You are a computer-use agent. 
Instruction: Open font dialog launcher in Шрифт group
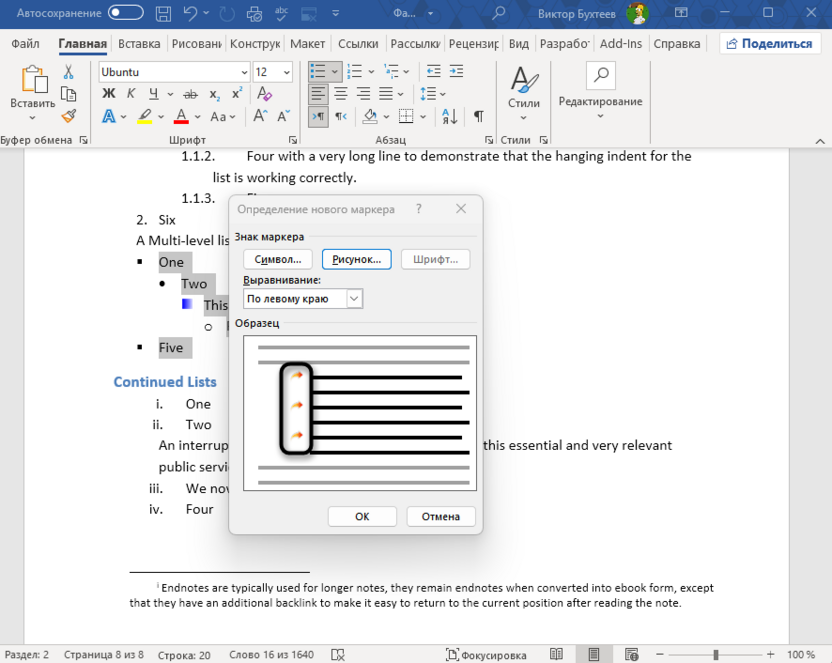click(x=292, y=140)
